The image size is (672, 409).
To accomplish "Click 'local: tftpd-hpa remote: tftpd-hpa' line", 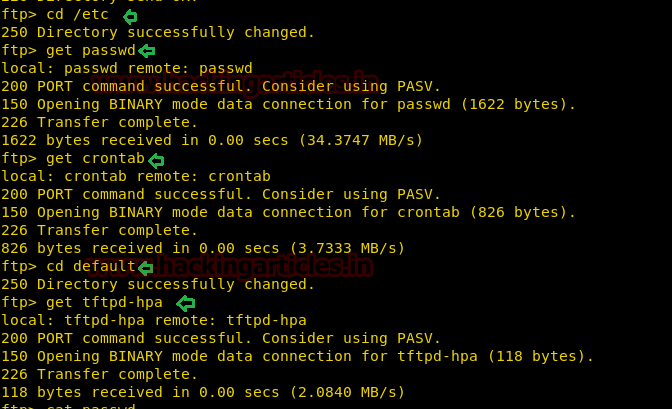I will click(x=154, y=321).
